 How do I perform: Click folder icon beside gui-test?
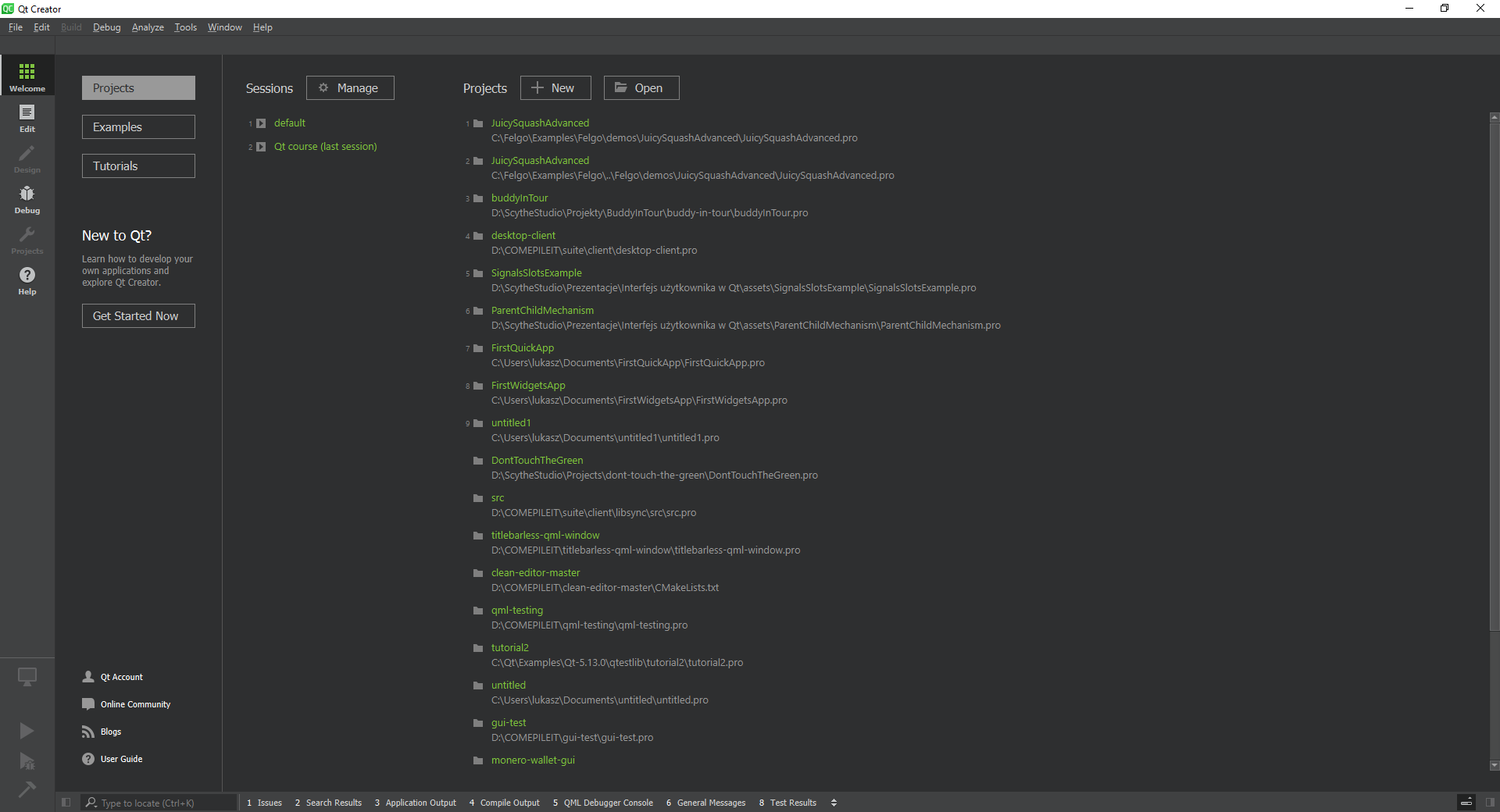point(478,723)
